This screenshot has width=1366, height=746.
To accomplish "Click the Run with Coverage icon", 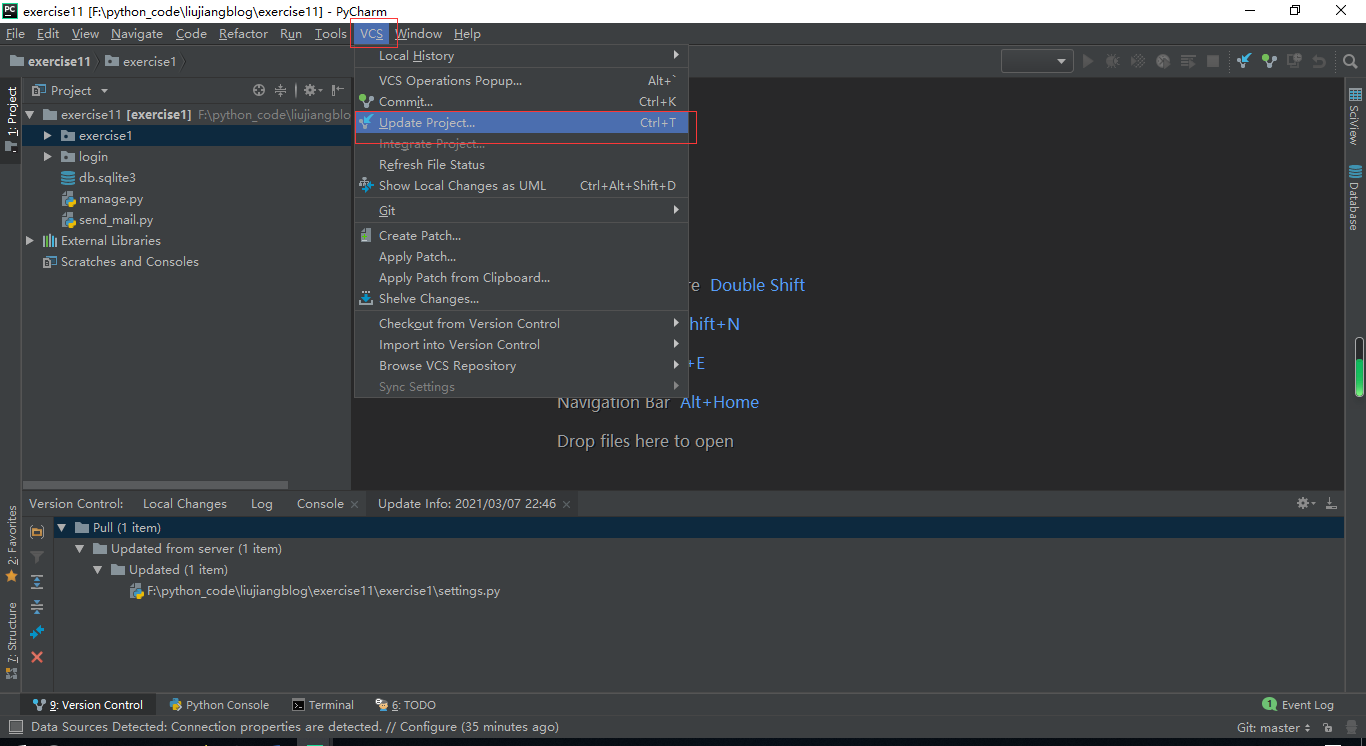I will coord(1138,61).
